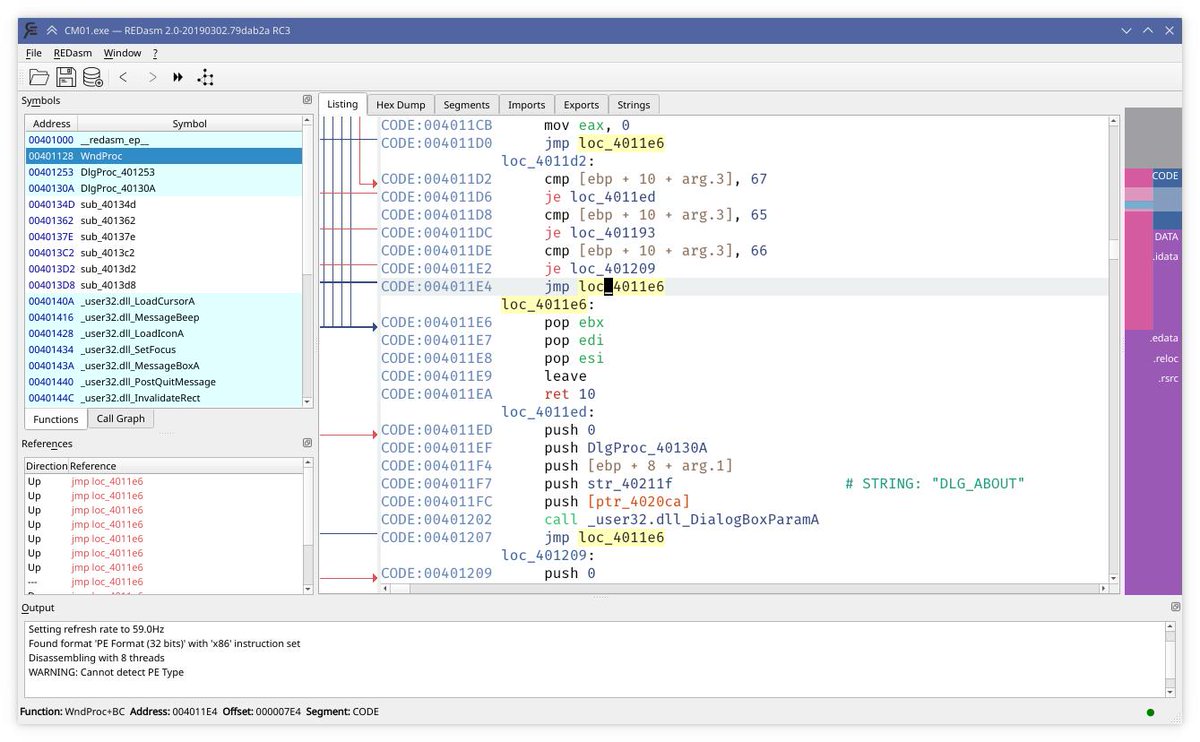Select _user32.dll_PostQuitMessage symbol
This screenshot has height=742, width=1200.
[163, 382]
